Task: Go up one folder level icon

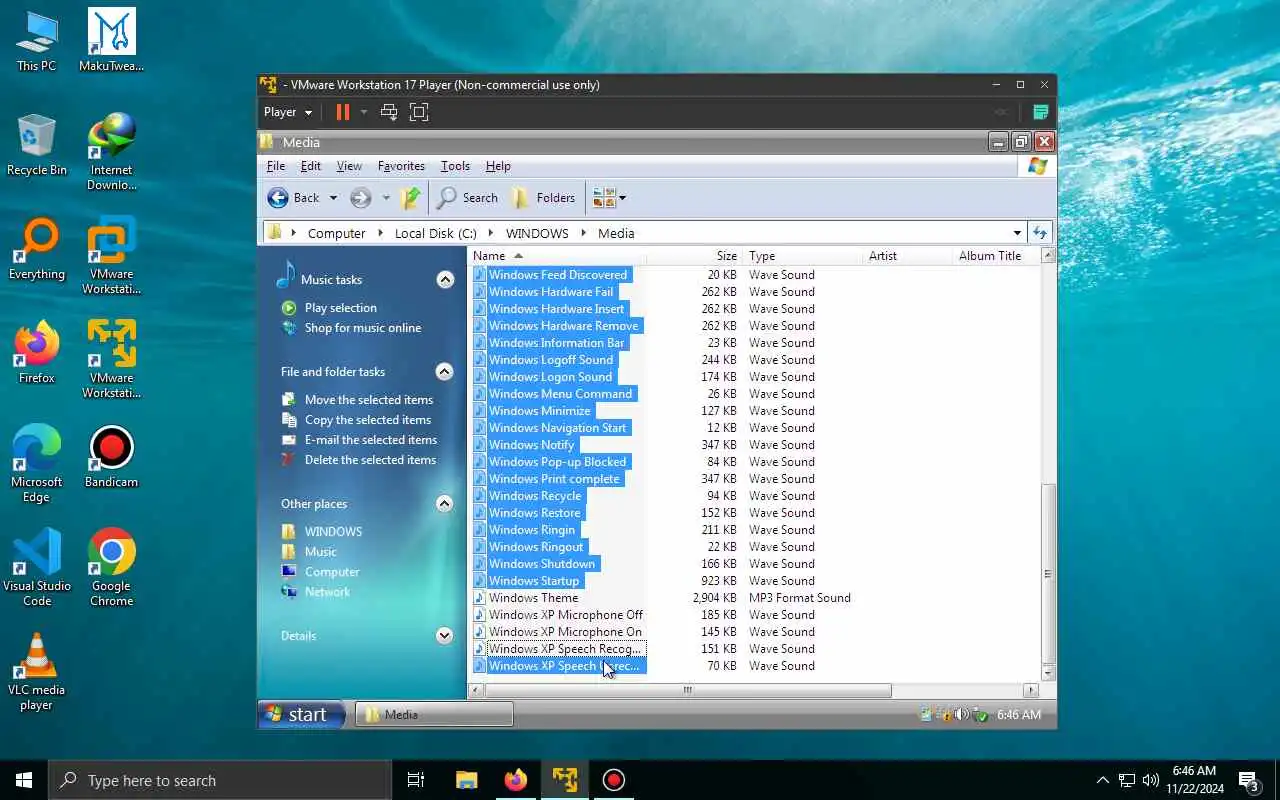Action: click(410, 198)
